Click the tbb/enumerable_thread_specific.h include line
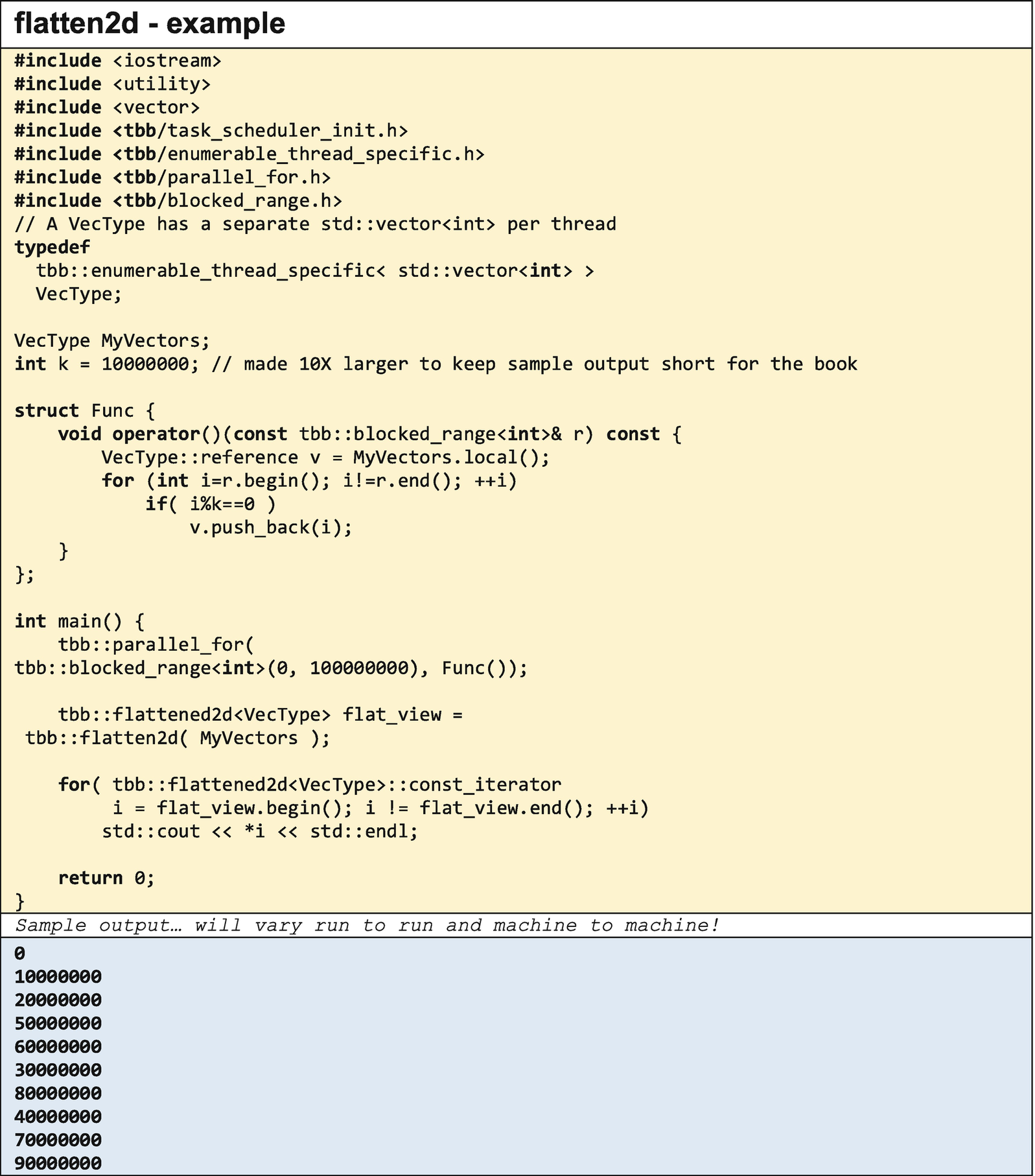Screen dimensions: 1035x1176 click(x=250, y=154)
